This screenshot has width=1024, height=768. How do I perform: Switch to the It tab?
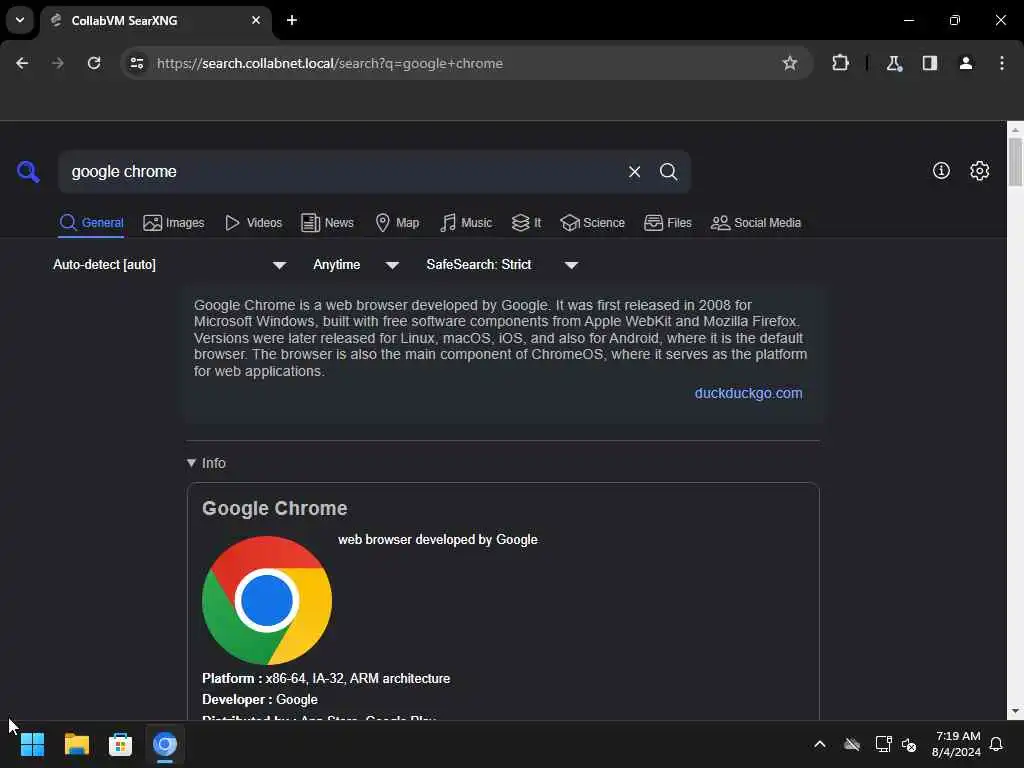(526, 223)
